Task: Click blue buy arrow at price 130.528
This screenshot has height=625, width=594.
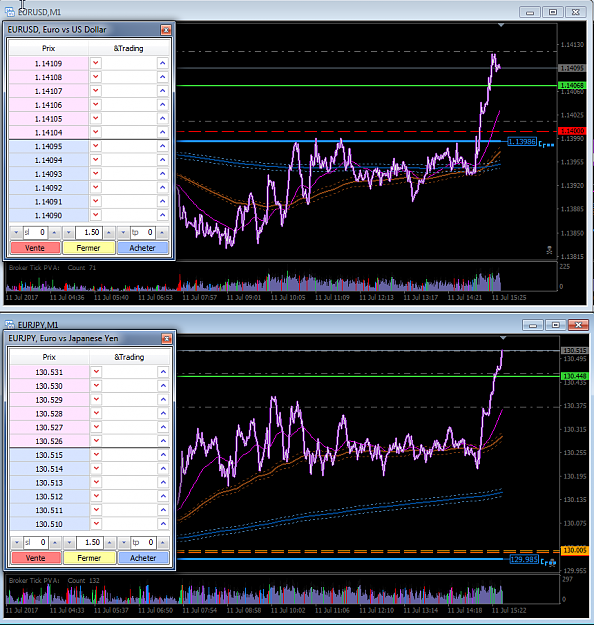Action: pyautogui.click(x=163, y=413)
